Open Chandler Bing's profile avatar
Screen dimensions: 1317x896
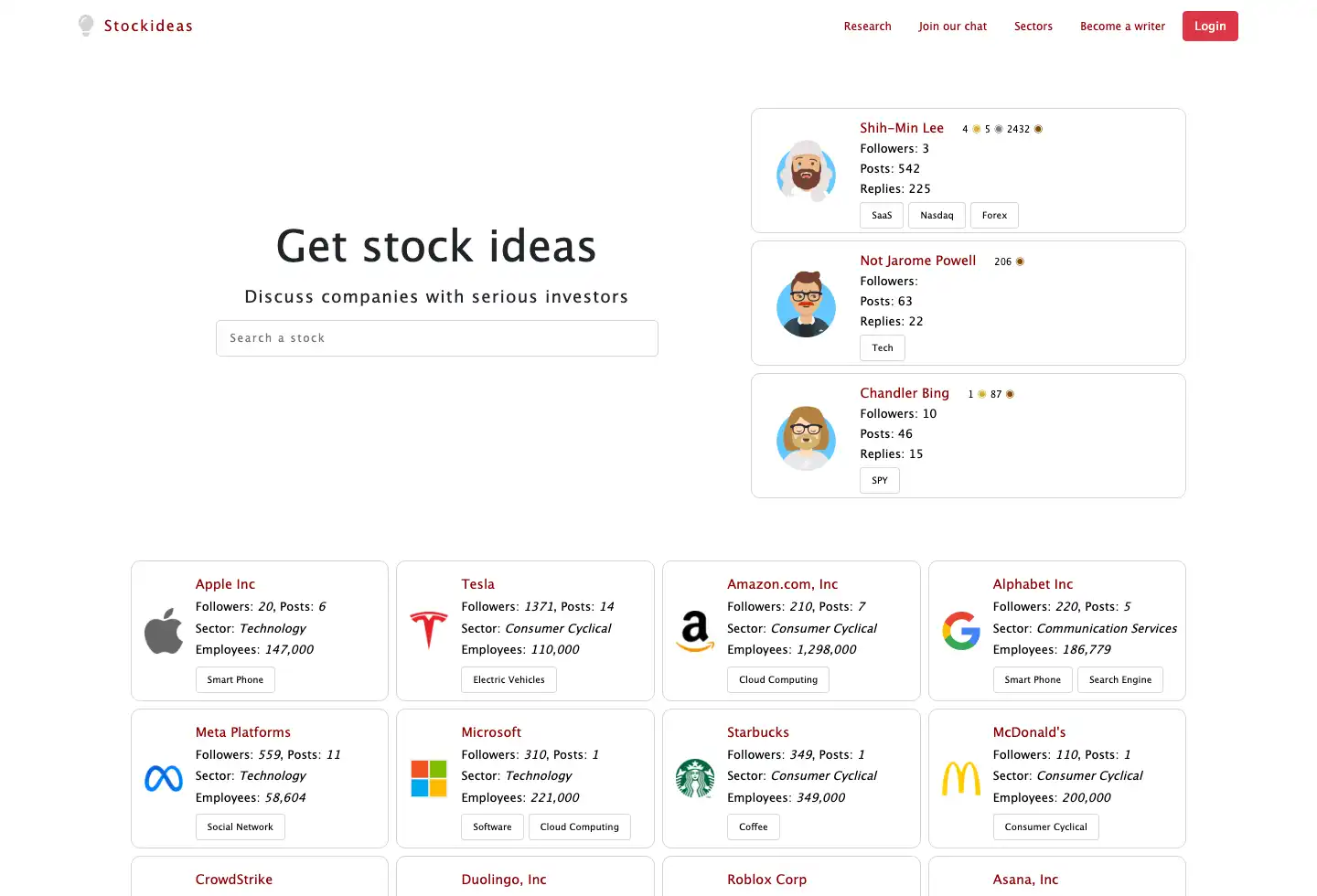pos(806,438)
